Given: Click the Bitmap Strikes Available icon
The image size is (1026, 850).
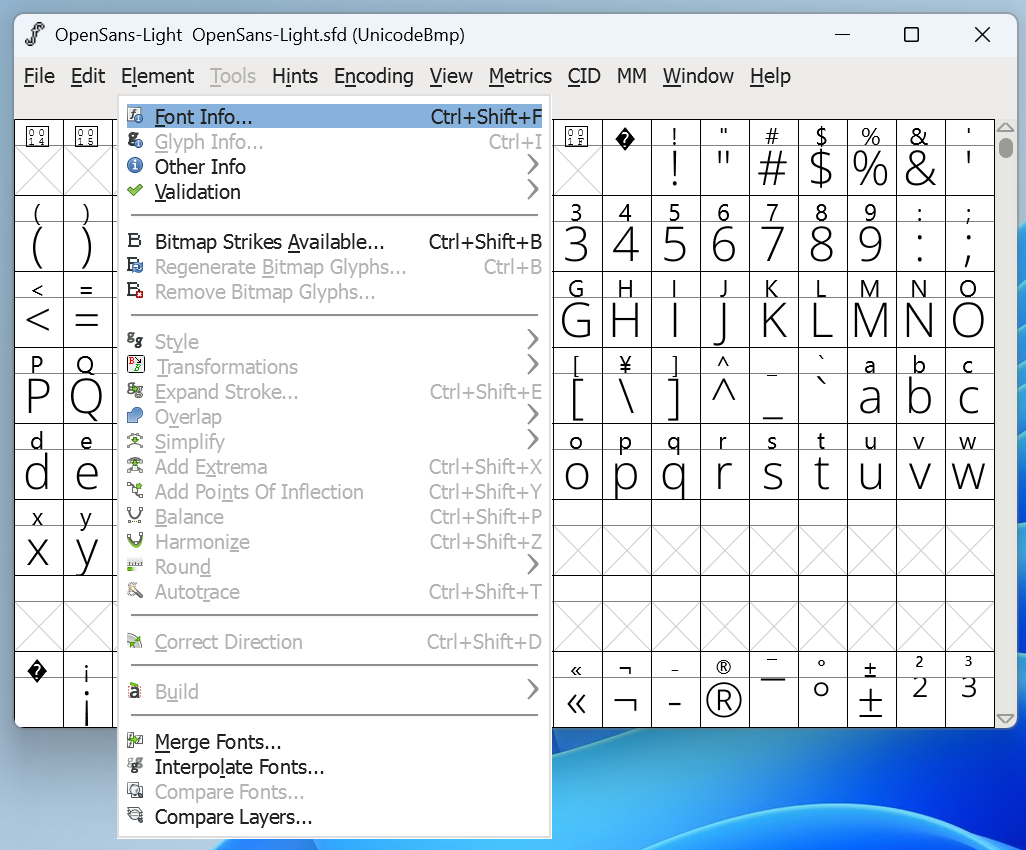Looking at the screenshot, I should (135, 241).
